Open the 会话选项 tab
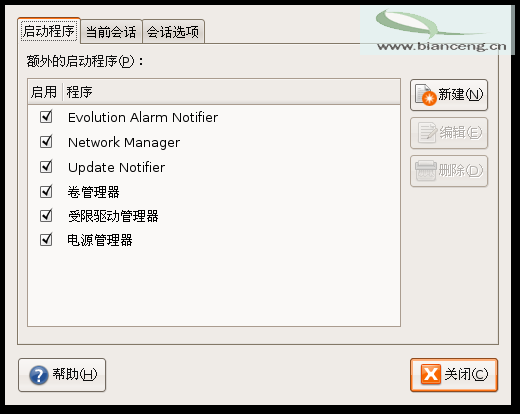 [x=173, y=32]
